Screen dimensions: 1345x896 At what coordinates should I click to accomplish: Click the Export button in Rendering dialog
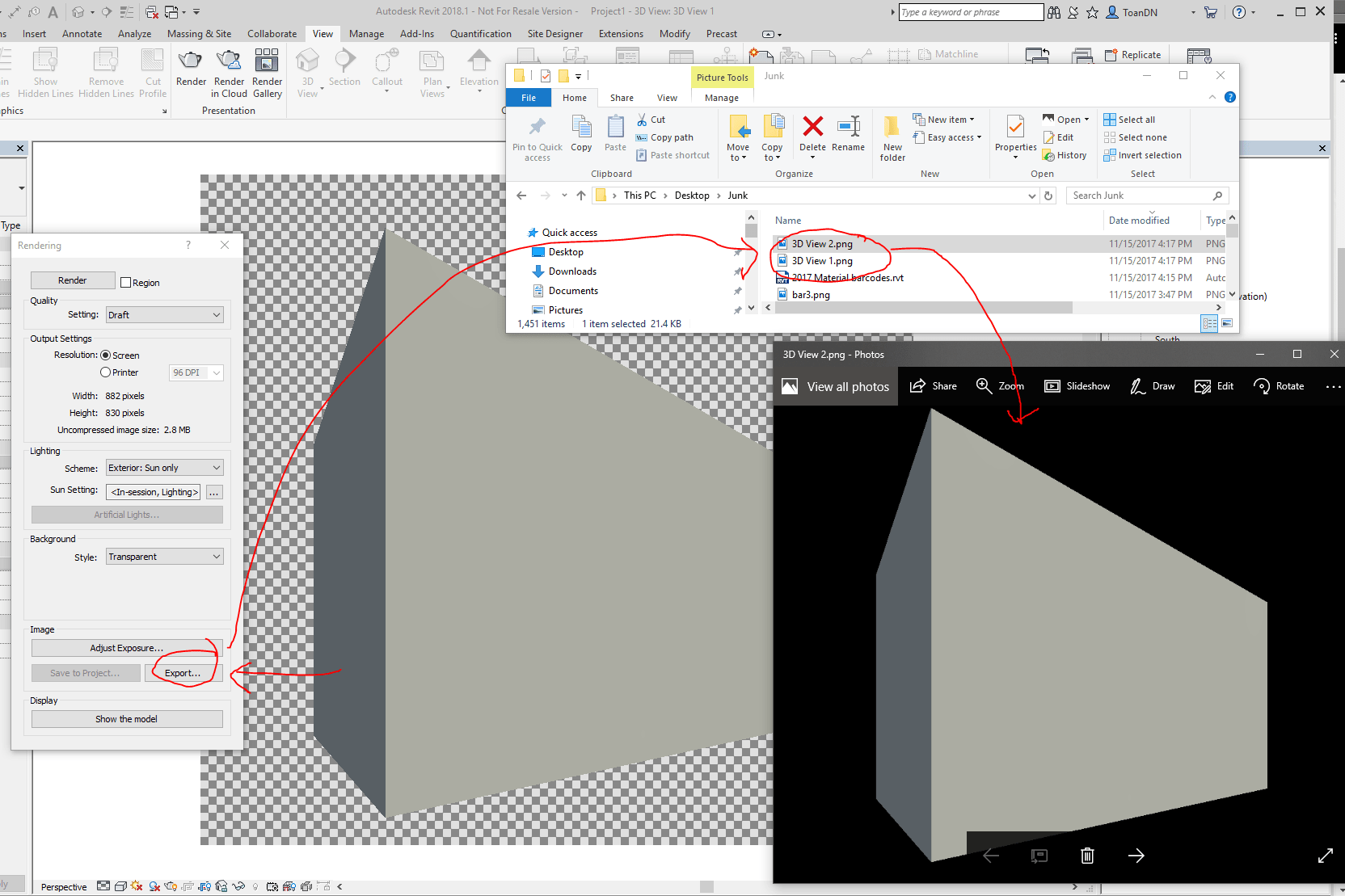[x=183, y=672]
